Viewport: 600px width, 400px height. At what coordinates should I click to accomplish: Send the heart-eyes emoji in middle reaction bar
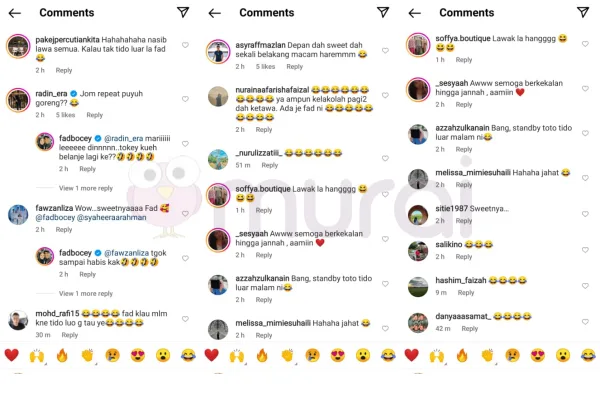(x=338, y=356)
